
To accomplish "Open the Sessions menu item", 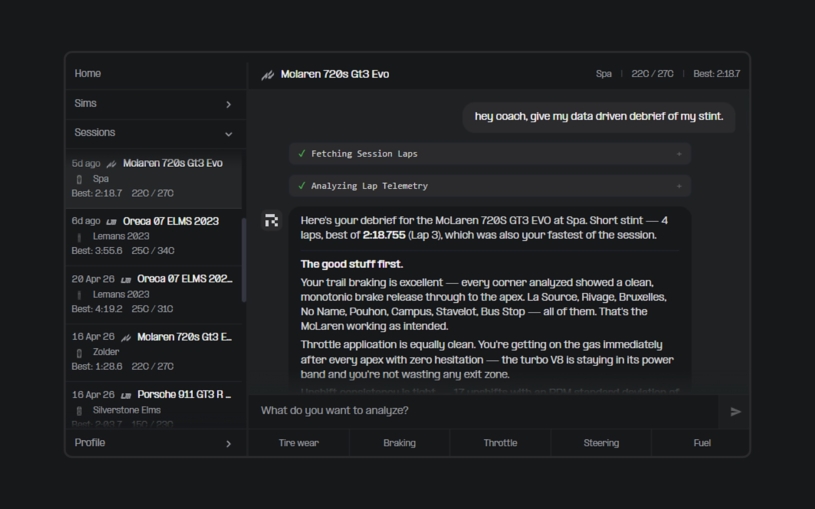I will point(155,133).
